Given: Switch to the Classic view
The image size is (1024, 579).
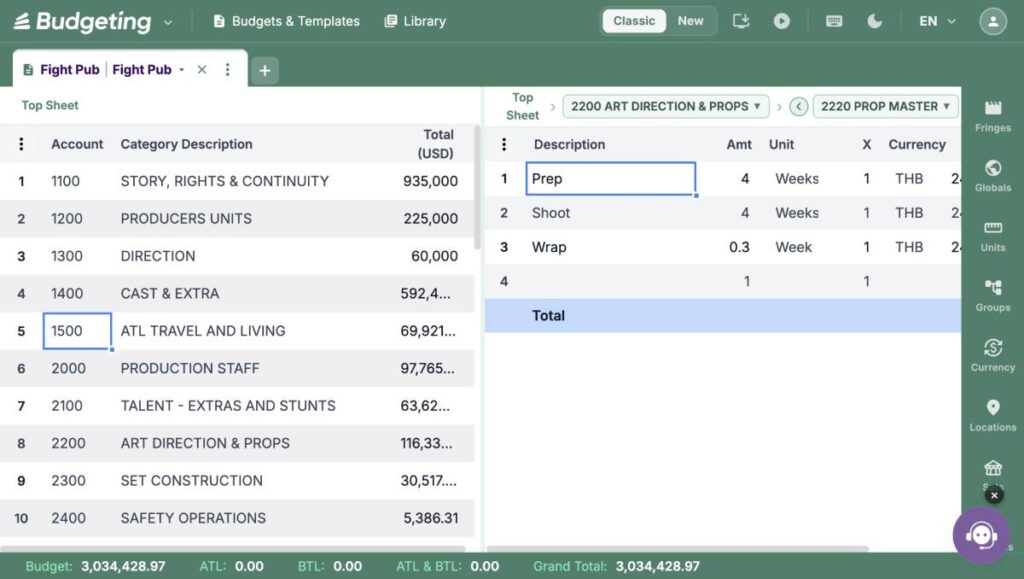Looking at the screenshot, I should (633, 21).
